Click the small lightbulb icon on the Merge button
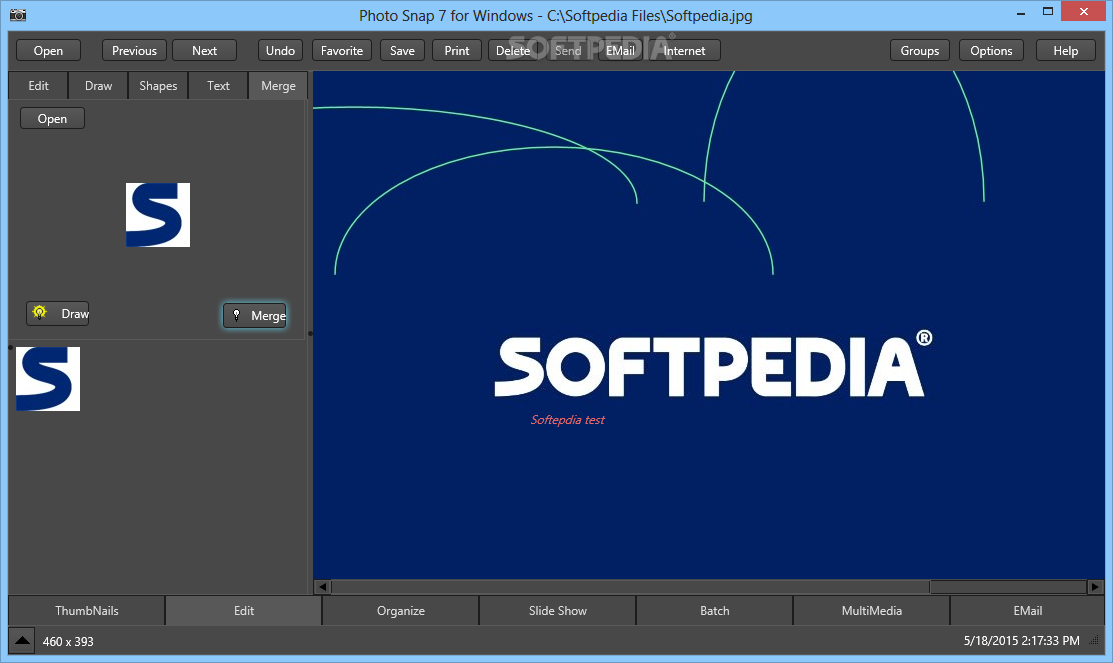Image resolution: width=1113 pixels, height=663 pixels. click(236, 315)
